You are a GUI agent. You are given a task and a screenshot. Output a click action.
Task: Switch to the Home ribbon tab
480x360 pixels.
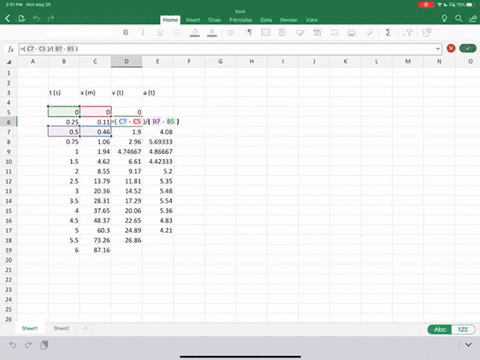[x=170, y=20]
